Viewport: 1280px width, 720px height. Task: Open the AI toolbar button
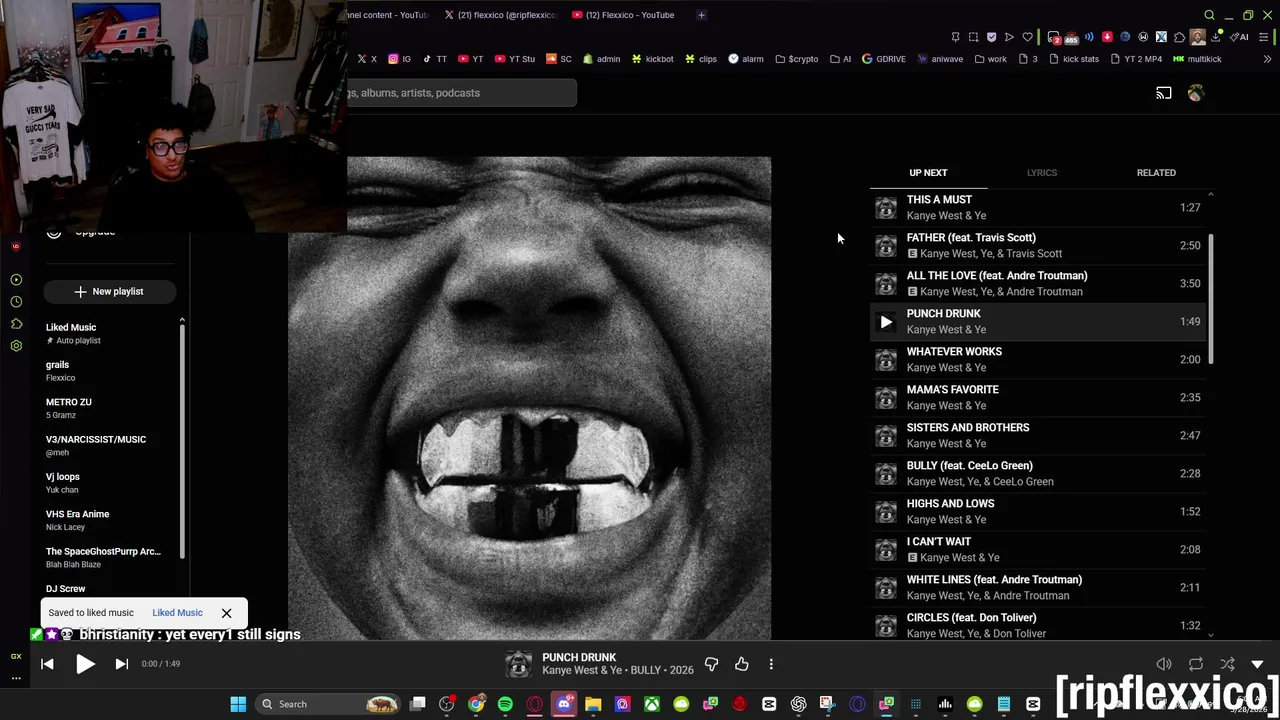pos(1240,37)
